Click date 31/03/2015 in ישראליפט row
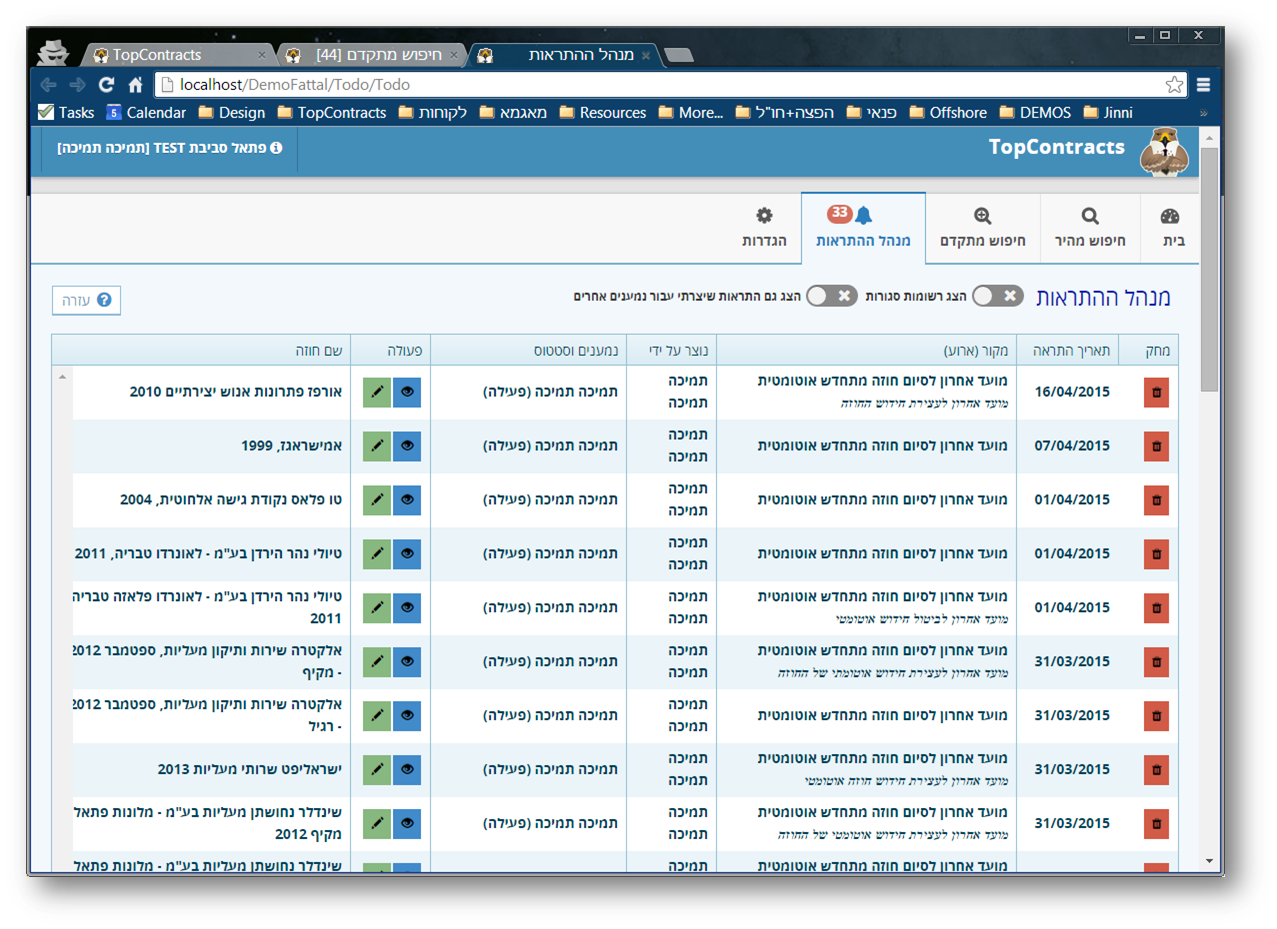 (x=1072, y=770)
